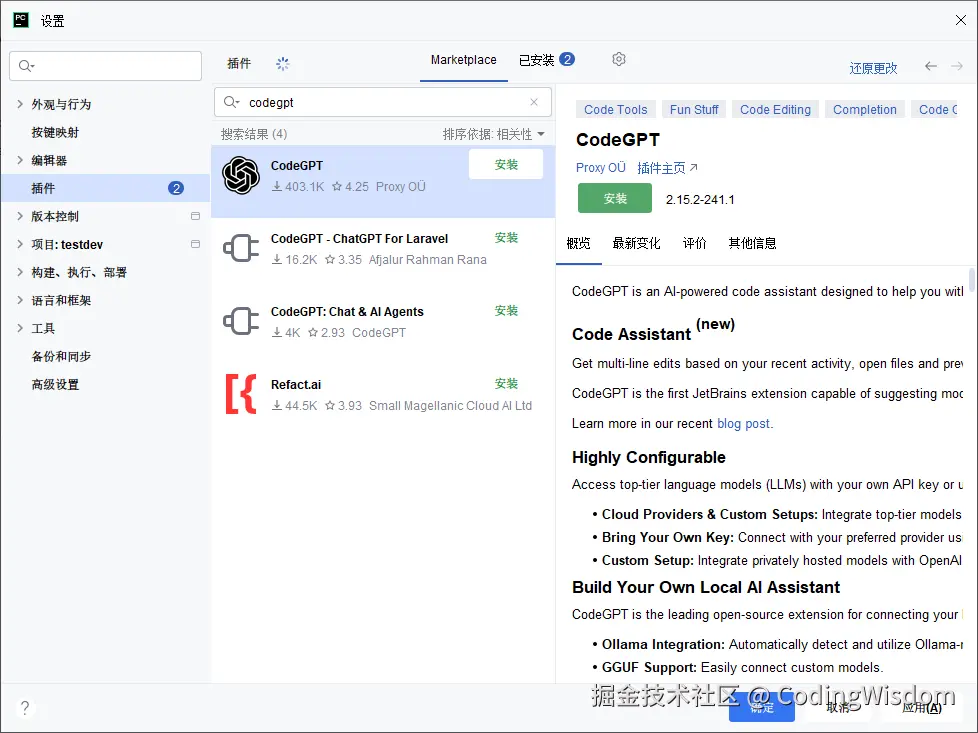Click the CodeGPT plugin logo icon
This screenshot has width=978, height=733.
coord(241,175)
